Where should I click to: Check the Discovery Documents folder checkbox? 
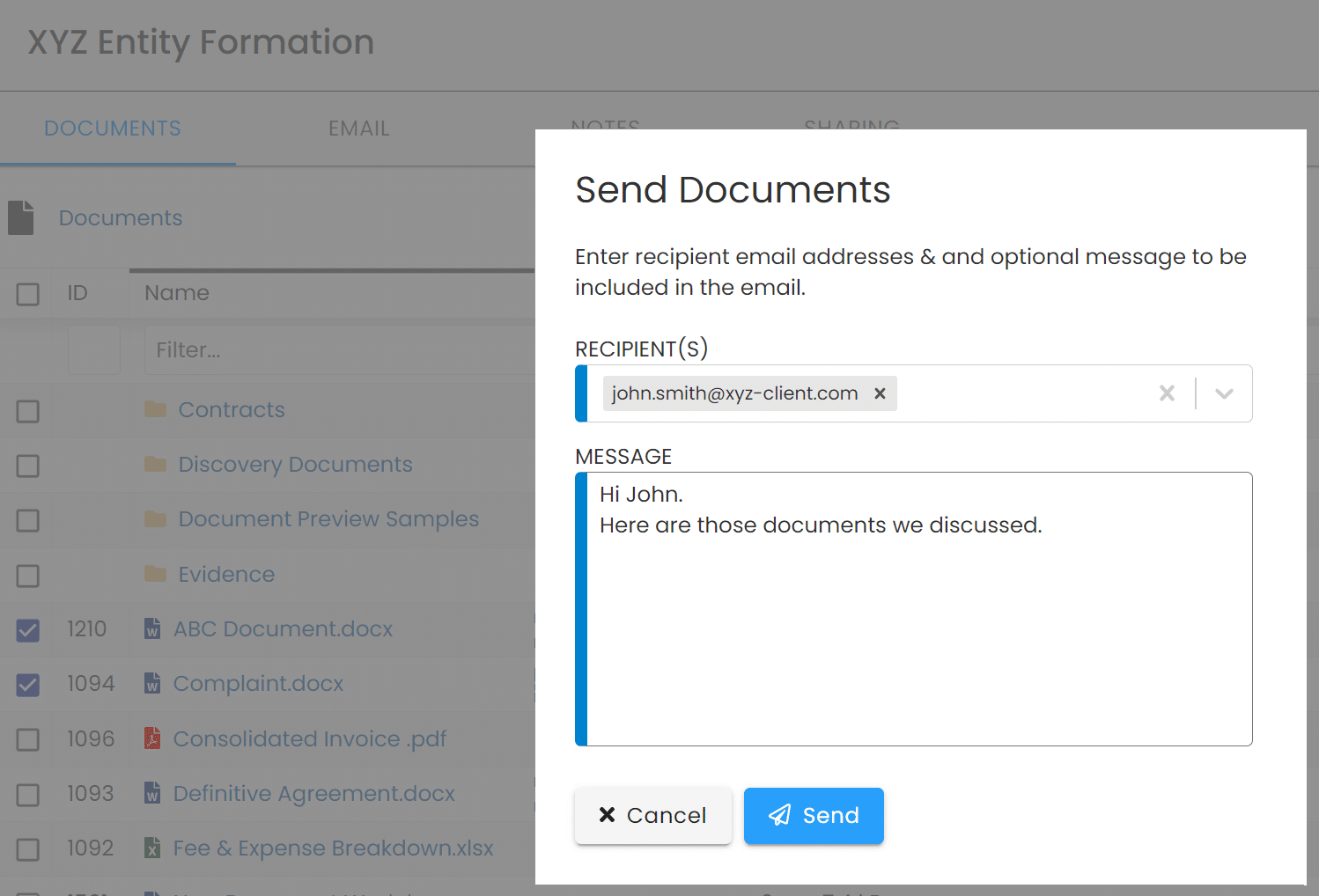(x=28, y=466)
